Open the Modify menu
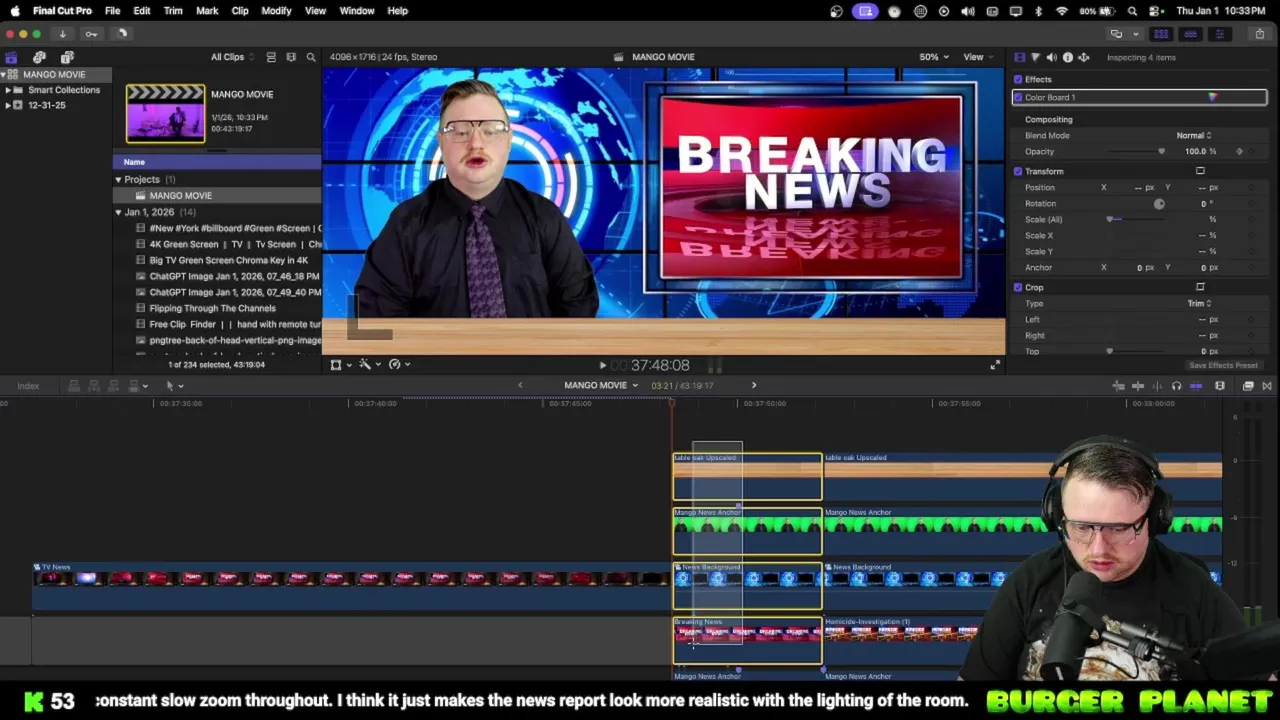 pos(276,11)
